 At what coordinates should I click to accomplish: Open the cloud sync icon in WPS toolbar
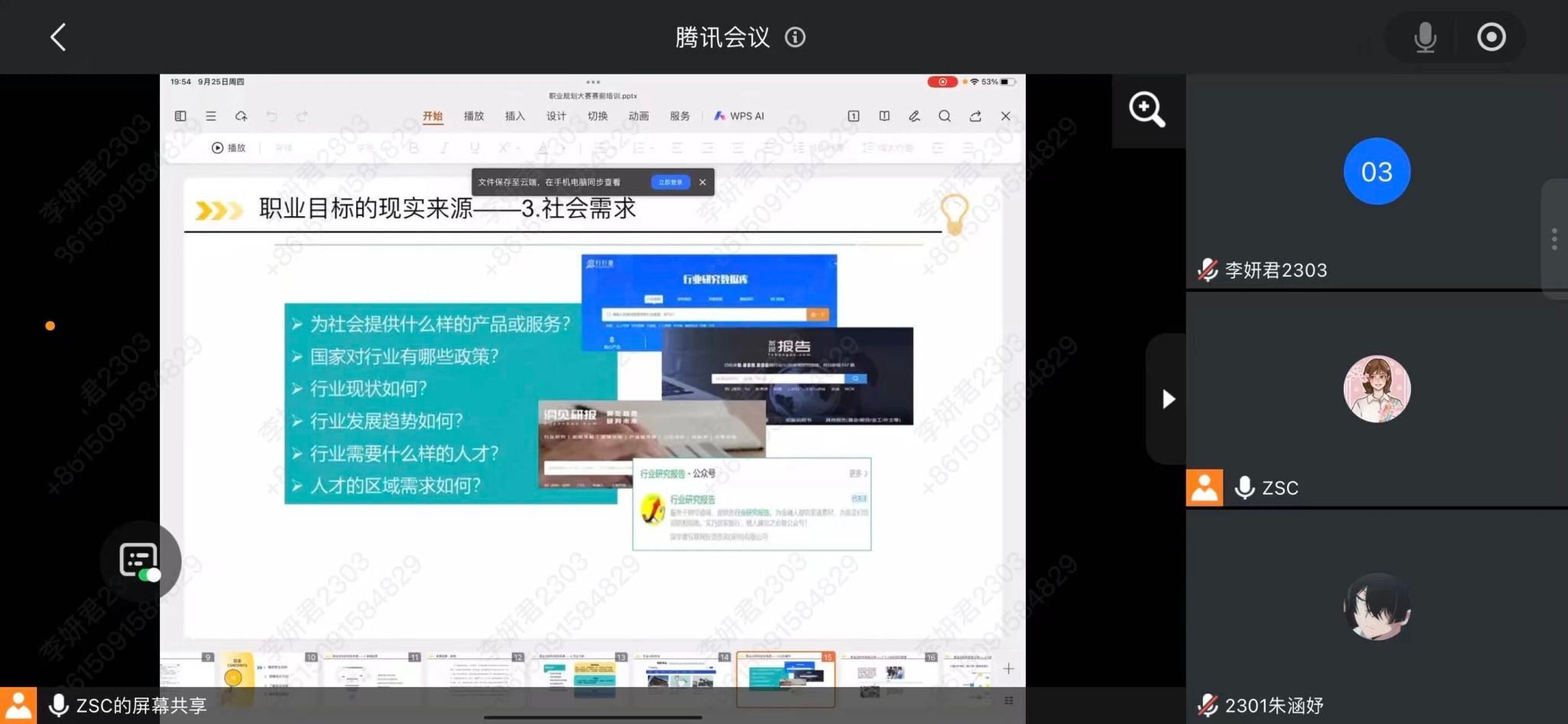pos(241,116)
